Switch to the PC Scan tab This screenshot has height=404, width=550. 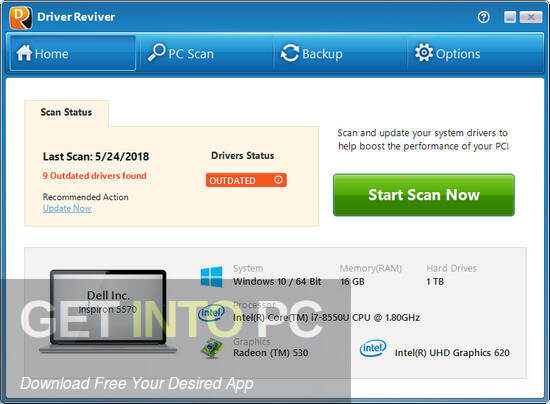pos(206,53)
